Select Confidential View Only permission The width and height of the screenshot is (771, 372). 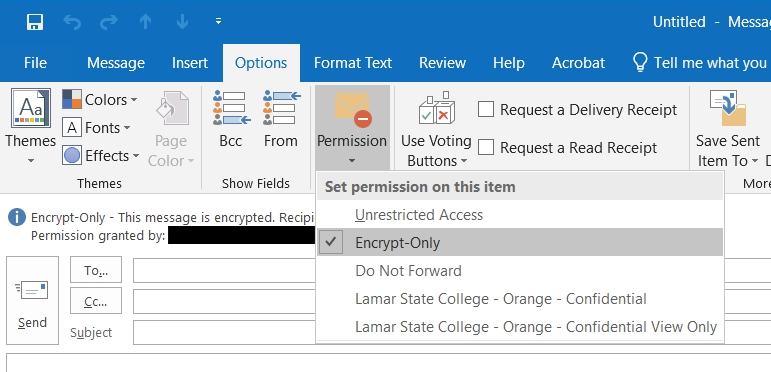click(x=520, y=327)
